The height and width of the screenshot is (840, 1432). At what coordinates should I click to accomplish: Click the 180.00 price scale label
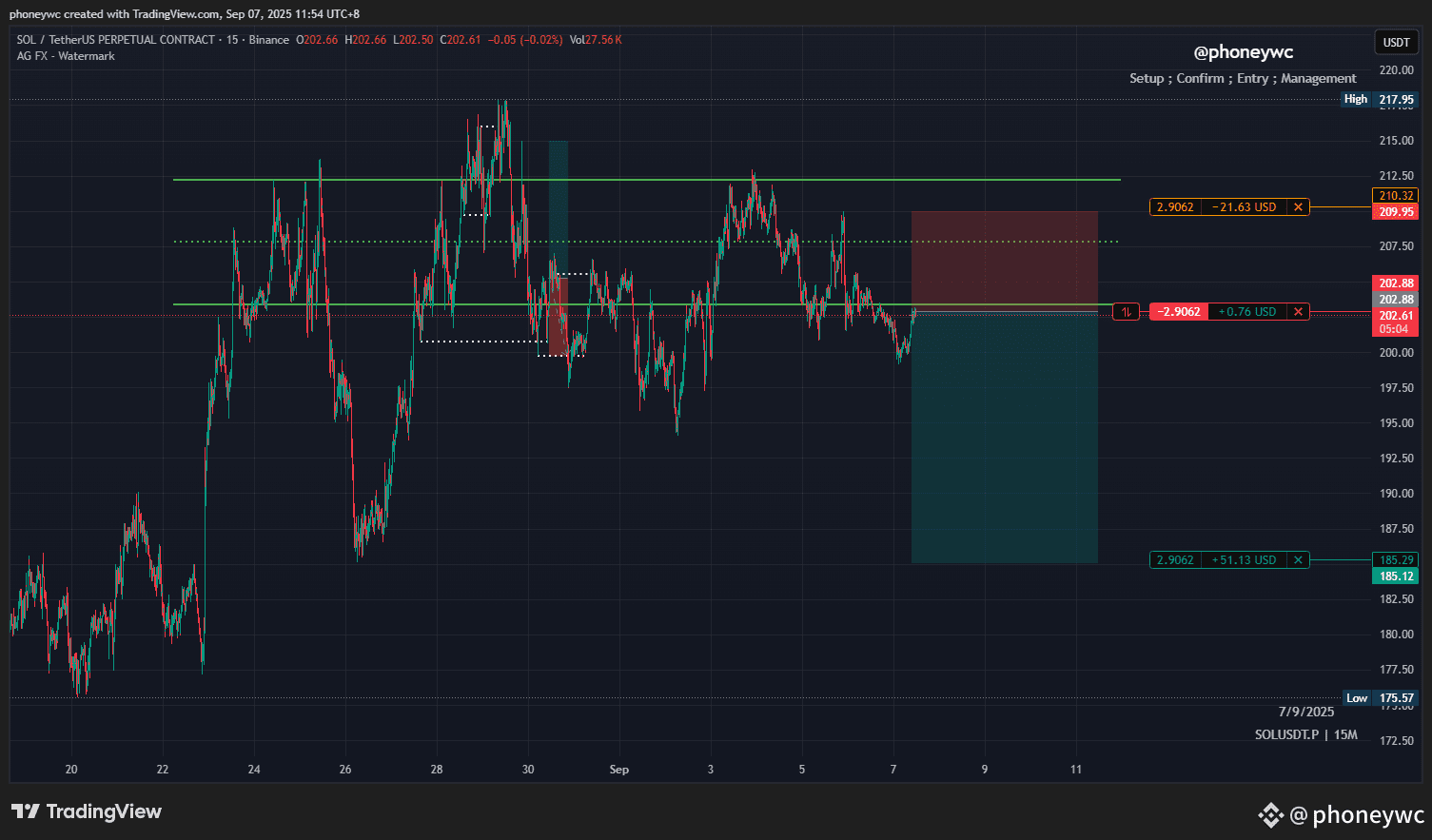point(1396,635)
